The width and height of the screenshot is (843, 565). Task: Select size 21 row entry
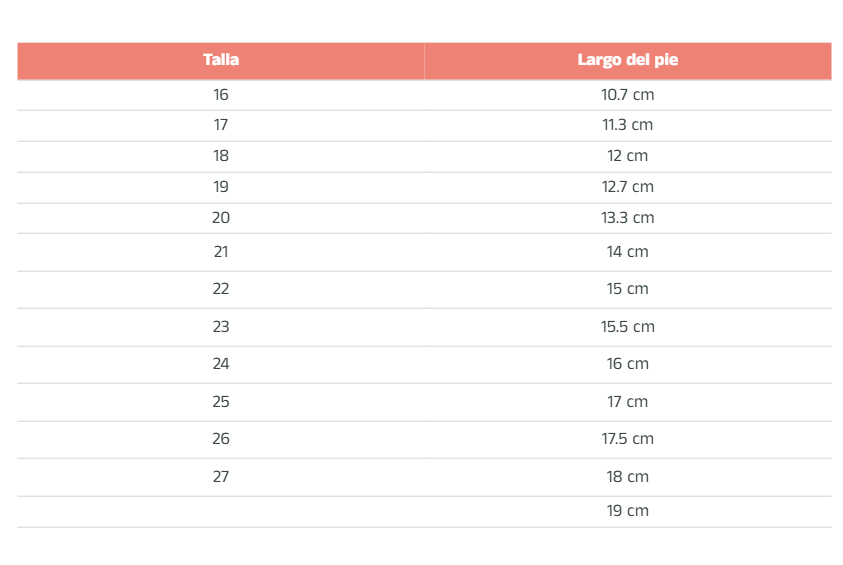221,252
